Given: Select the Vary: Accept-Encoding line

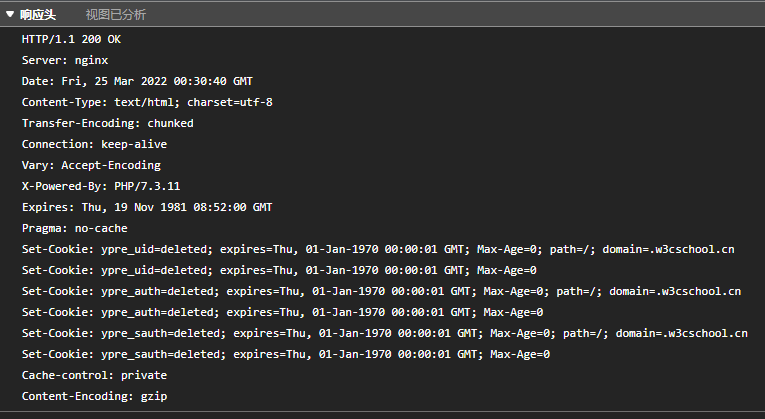Looking at the screenshot, I should click(91, 165).
